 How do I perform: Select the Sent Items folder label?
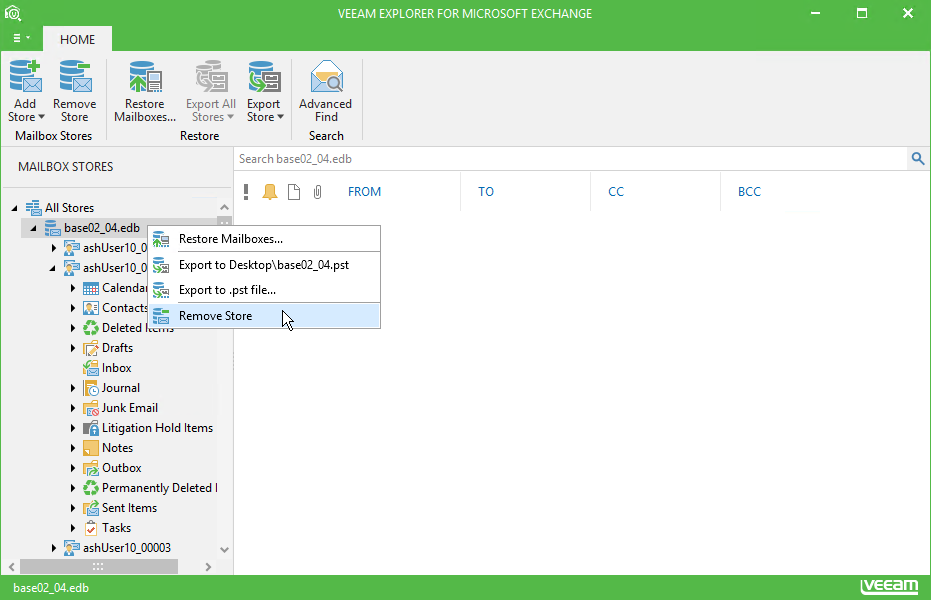click(x=129, y=508)
